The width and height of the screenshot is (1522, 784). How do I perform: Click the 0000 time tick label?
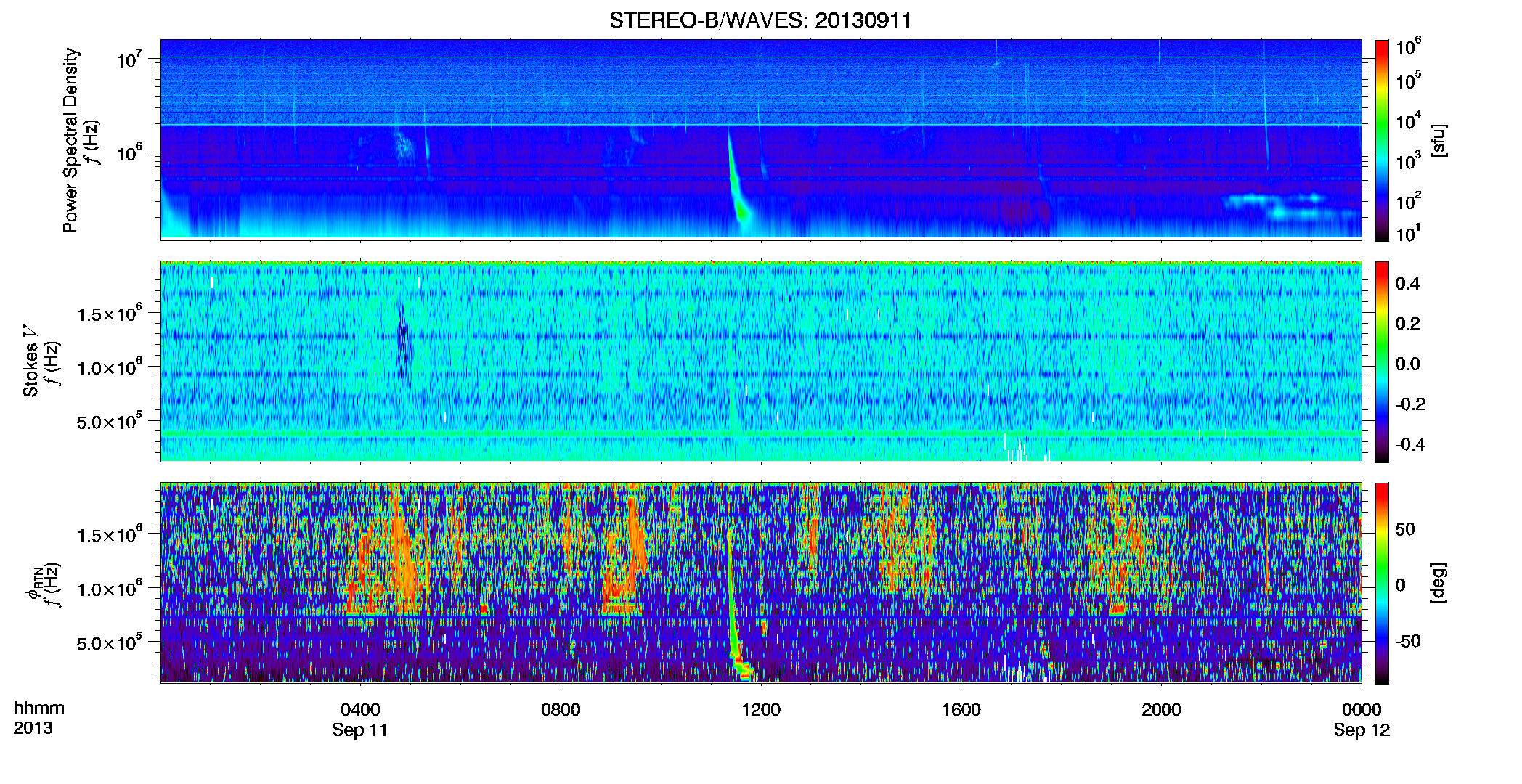coord(1362,710)
